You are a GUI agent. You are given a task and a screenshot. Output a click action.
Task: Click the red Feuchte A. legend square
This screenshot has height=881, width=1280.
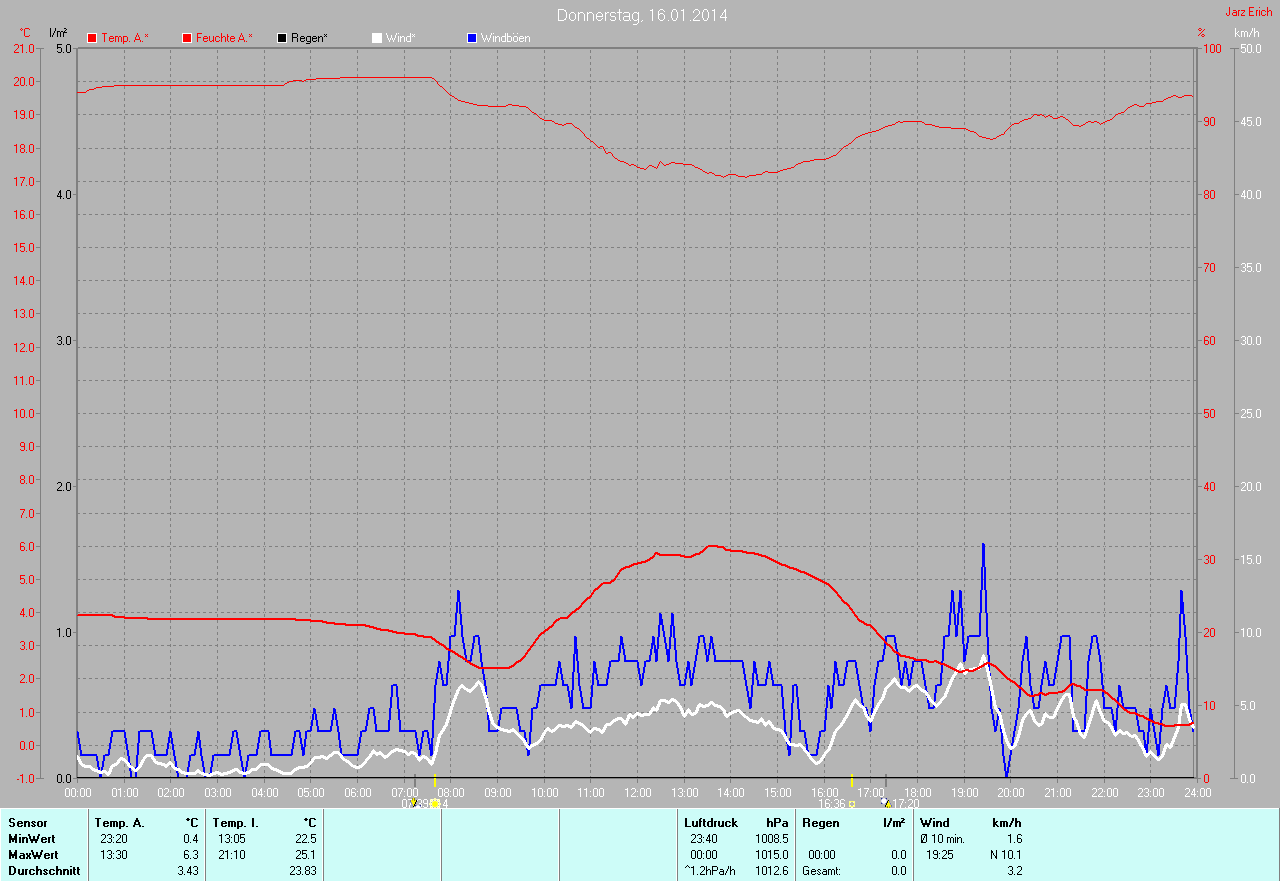[187, 38]
